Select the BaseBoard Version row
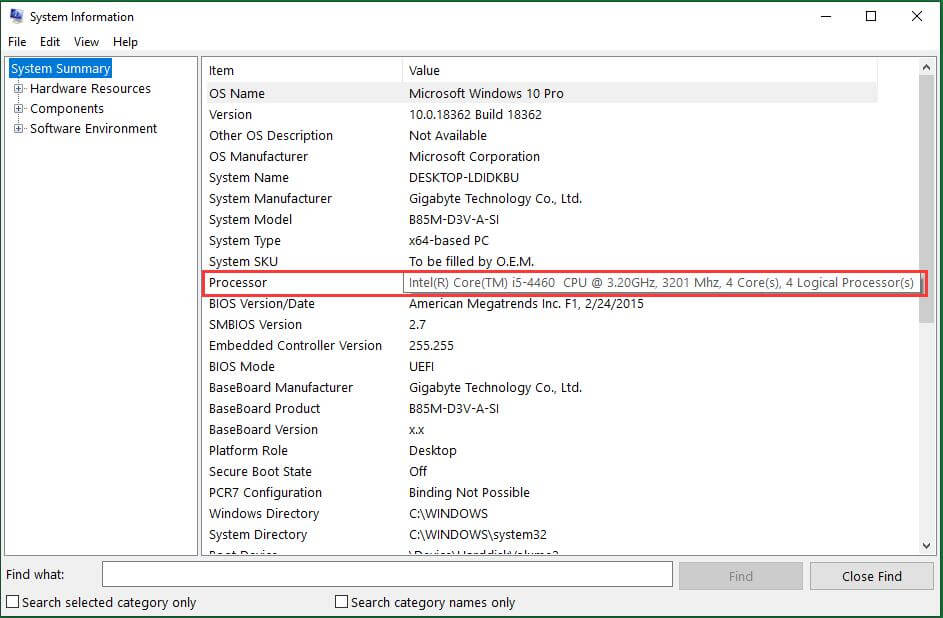This screenshot has width=943, height=618. 541,430
